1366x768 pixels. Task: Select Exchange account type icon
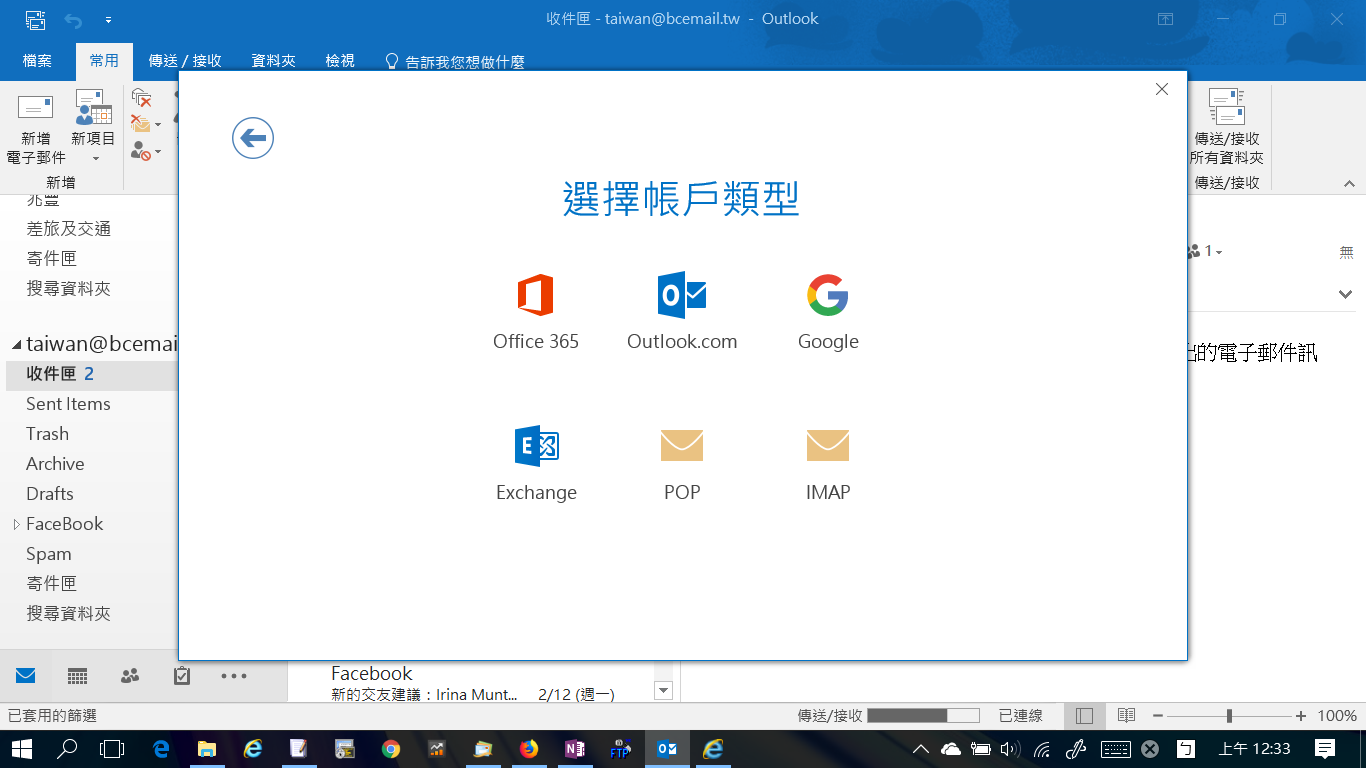[536, 446]
